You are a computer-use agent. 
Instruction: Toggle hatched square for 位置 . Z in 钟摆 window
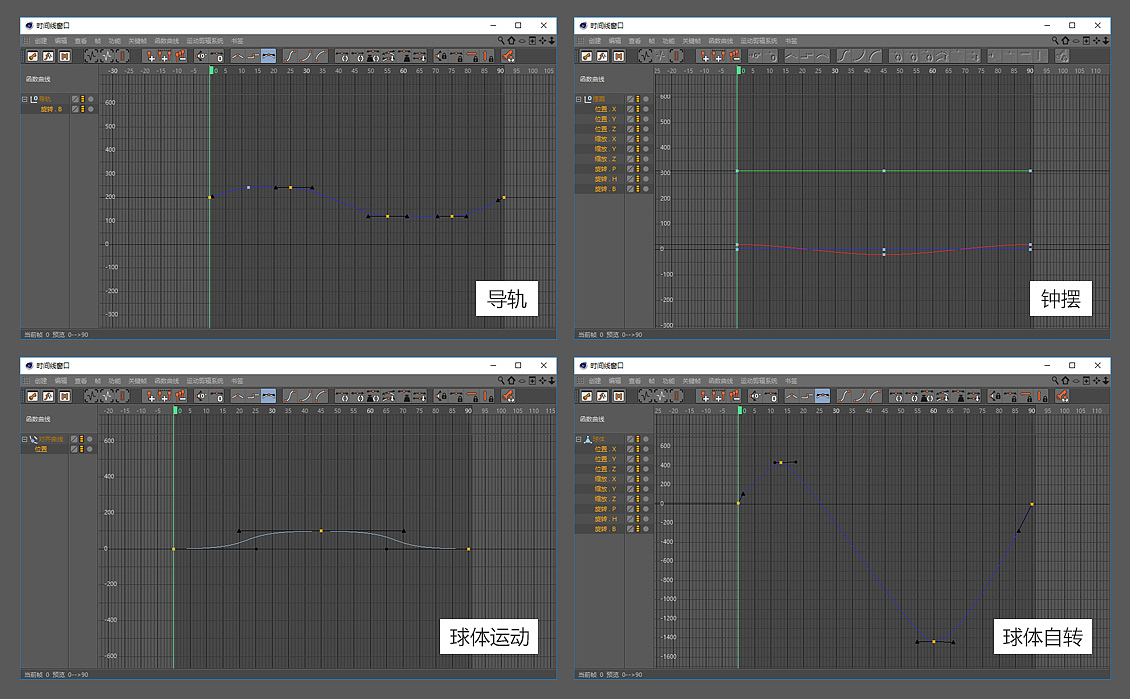click(x=630, y=129)
